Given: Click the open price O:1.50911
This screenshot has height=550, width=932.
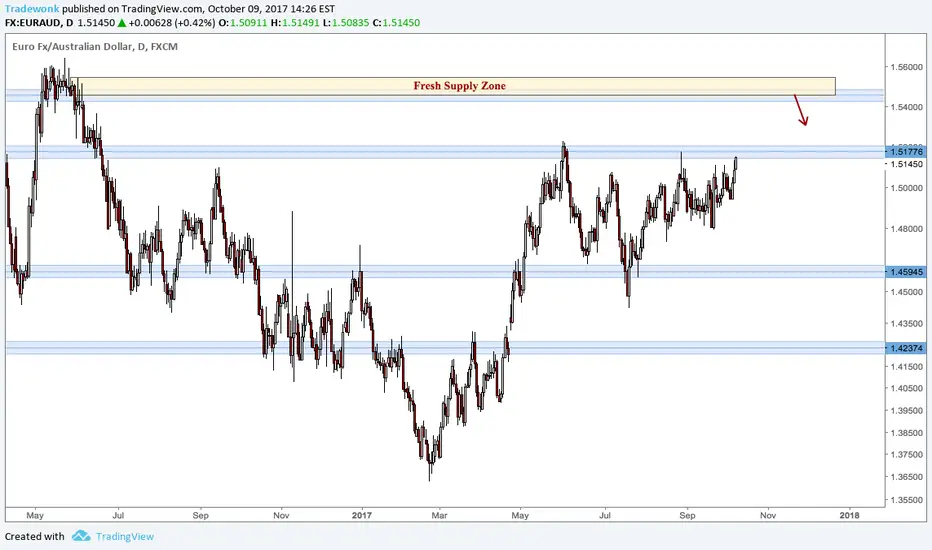Looking at the screenshot, I should (x=243, y=23).
